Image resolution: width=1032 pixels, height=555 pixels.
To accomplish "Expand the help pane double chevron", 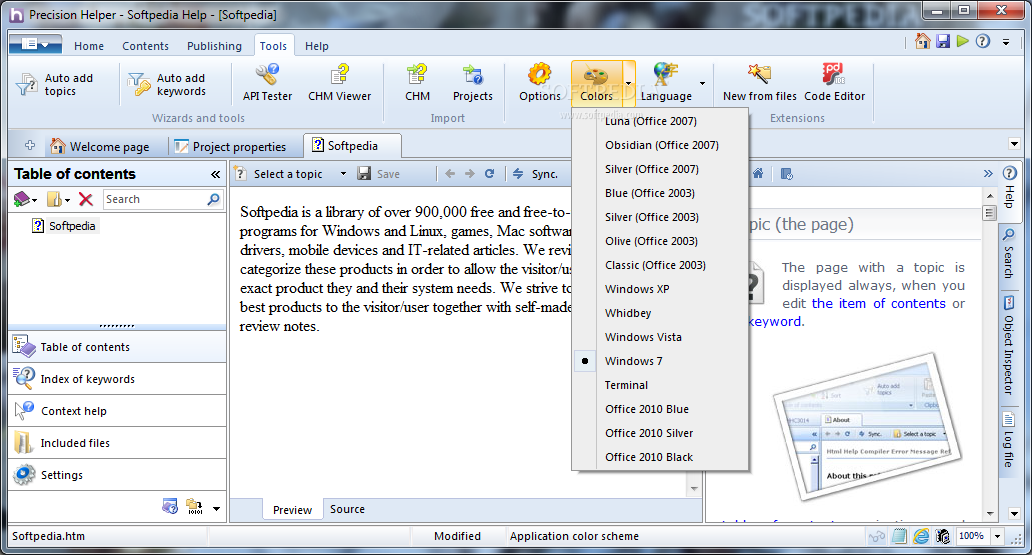I will point(988,174).
